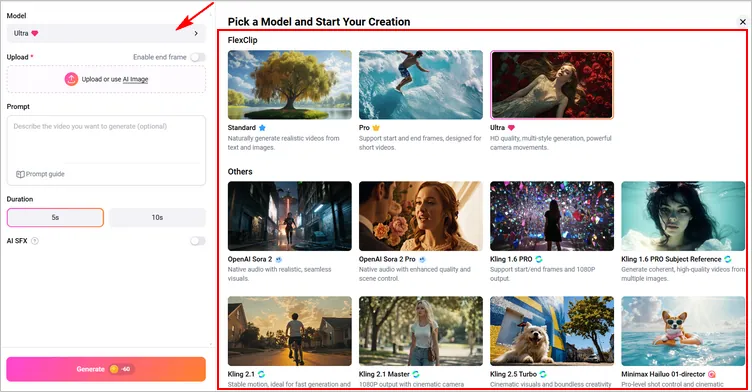Viewport: 752px width, 392px height.
Task: Click the Kling logo icon beside Kling 1.6 PRO
Action: click(x=539, y=259)
